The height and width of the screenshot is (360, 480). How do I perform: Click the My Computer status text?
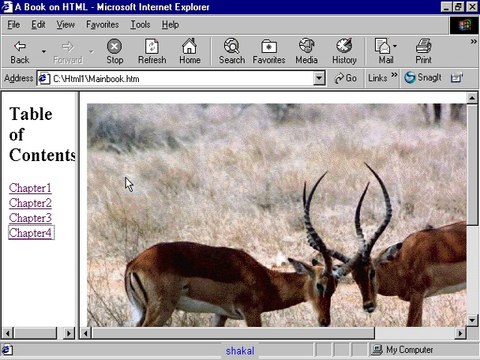point(409,350)
